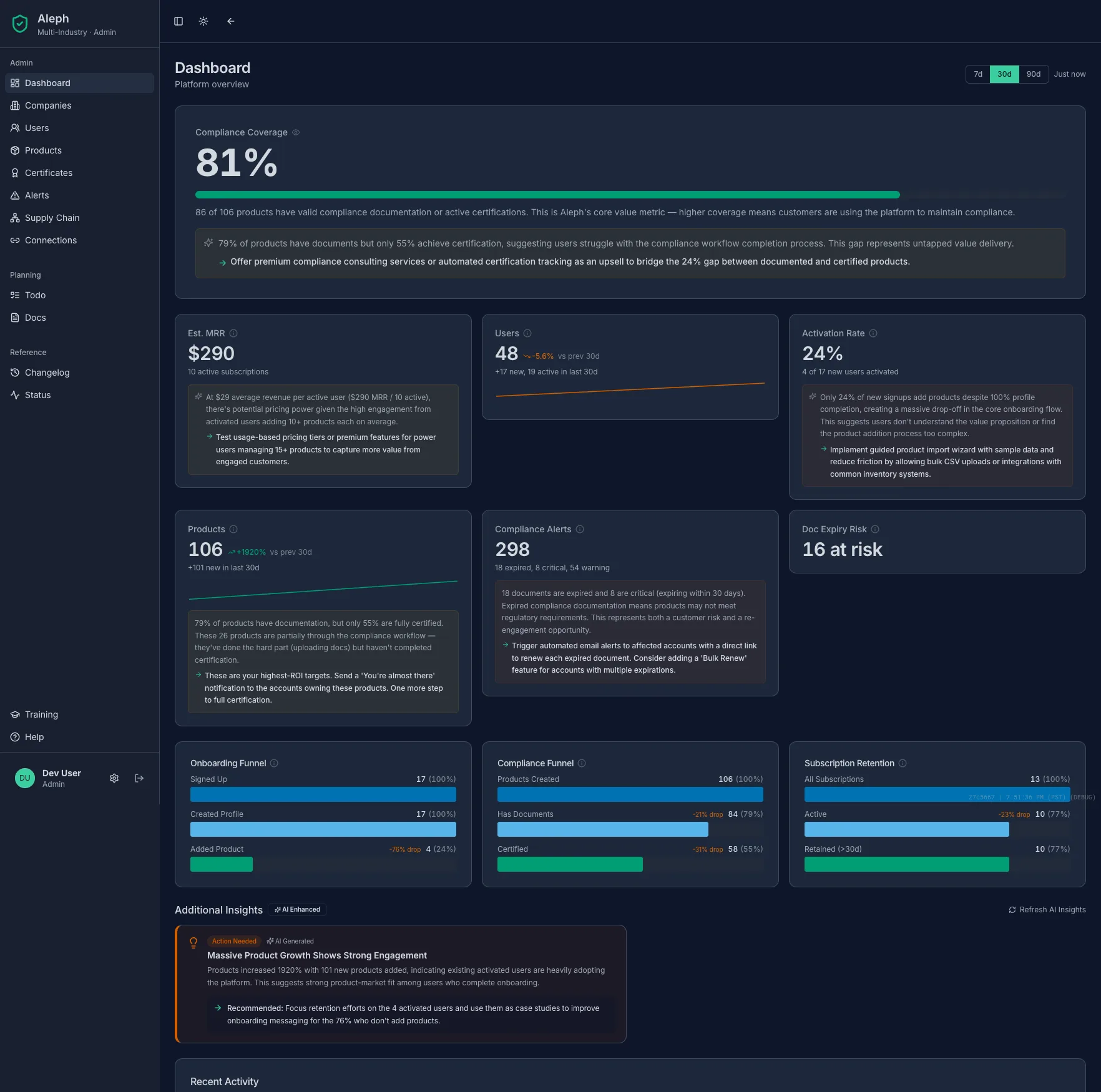Open the Status page
The image size is (1101, 1092).
point(37,394)
